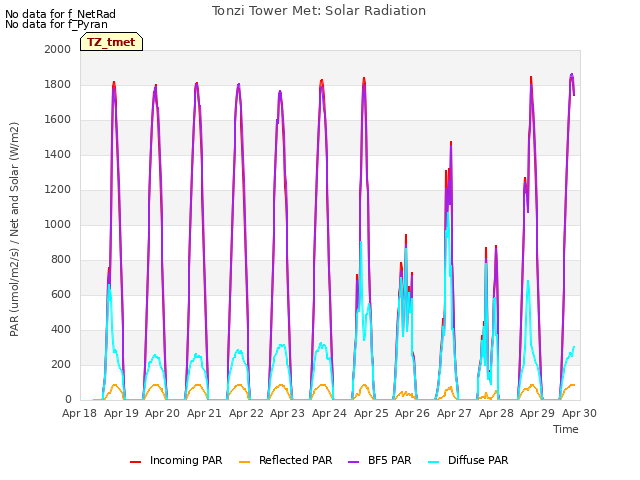This screenshot has width=640, height=480.
Task: Click the 0 y-axis tick label
Action: point(68,400)
